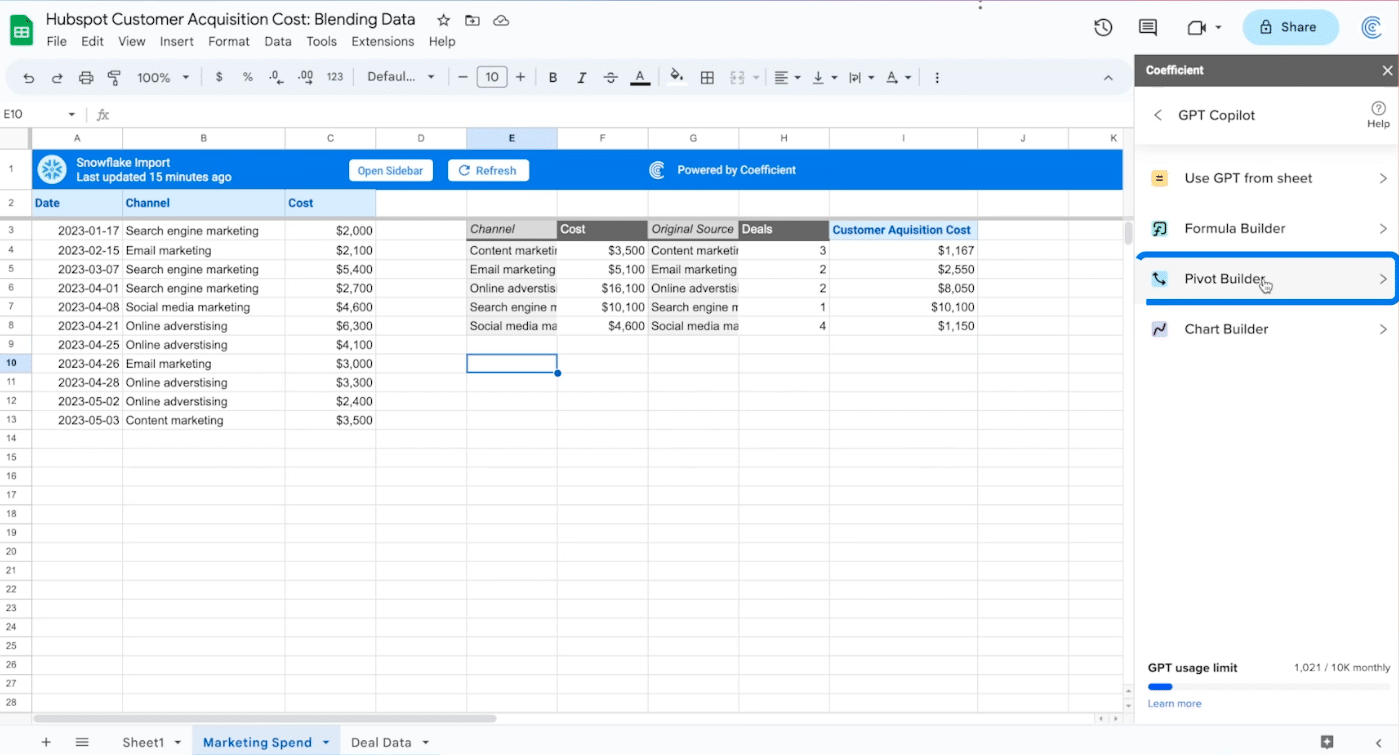Switch to the Sheet1 tab

[x=143, y=742]
